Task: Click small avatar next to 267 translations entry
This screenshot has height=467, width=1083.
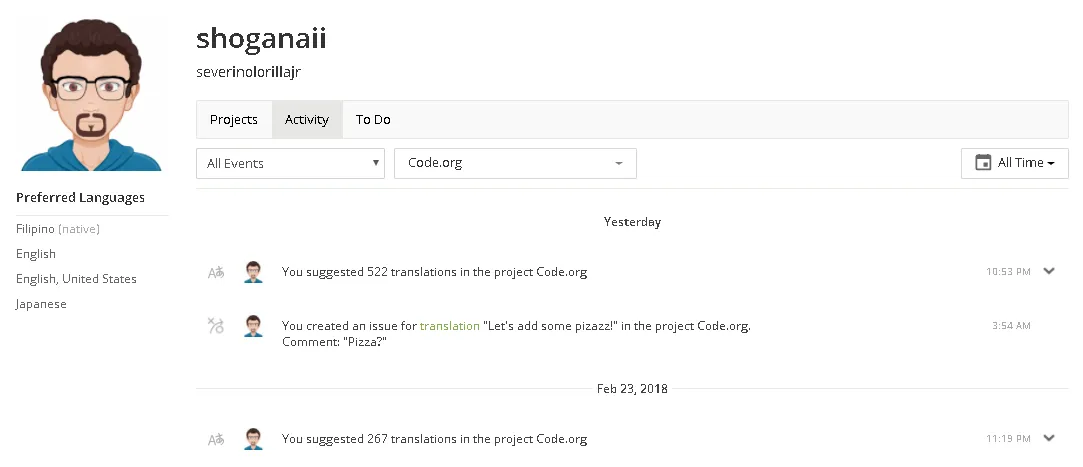Action: pyautogui.click(x=253, y=439)
